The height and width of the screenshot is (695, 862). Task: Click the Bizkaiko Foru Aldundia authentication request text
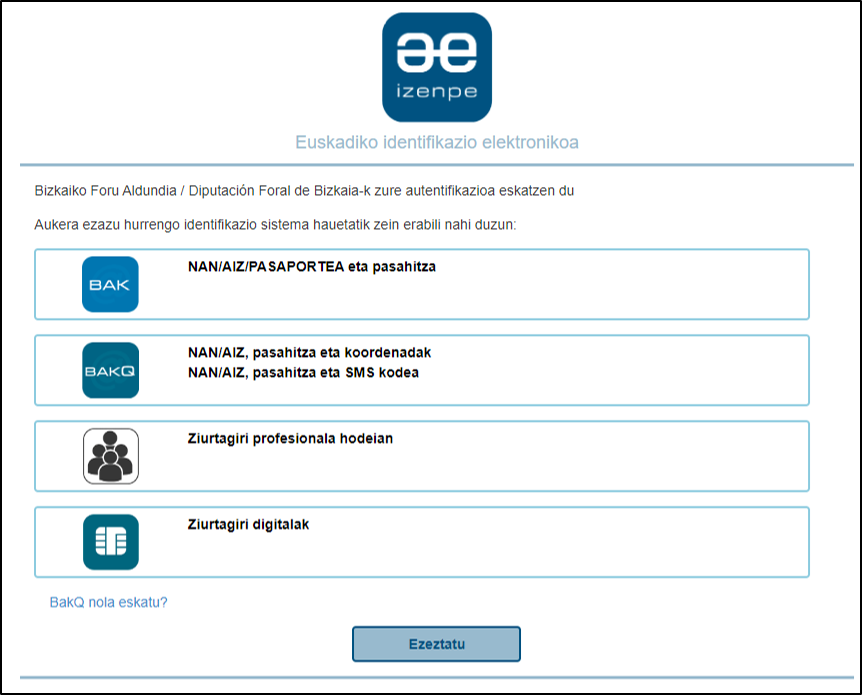[304, 191]
